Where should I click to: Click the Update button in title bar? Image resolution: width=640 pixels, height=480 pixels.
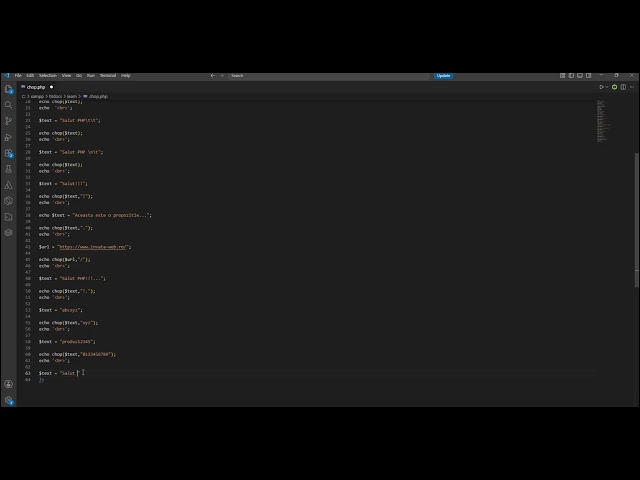(443, 76)
